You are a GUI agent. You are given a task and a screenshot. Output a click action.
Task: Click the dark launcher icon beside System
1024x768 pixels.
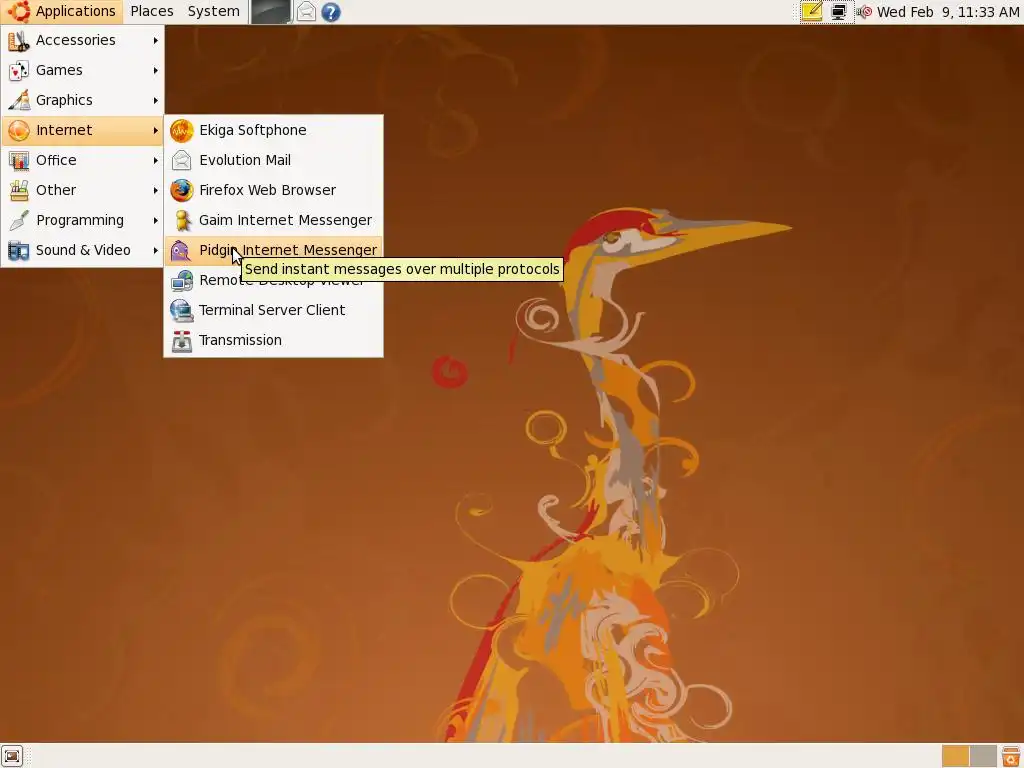[271, 12]
